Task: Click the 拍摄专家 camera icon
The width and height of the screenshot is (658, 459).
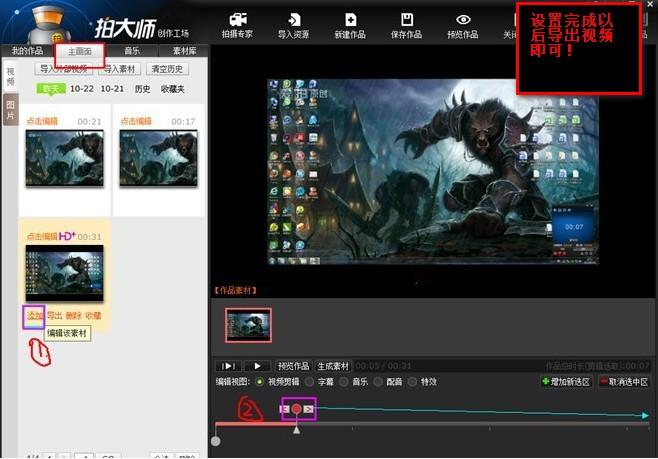Action: pyautogui.click(x=238, y=19)
